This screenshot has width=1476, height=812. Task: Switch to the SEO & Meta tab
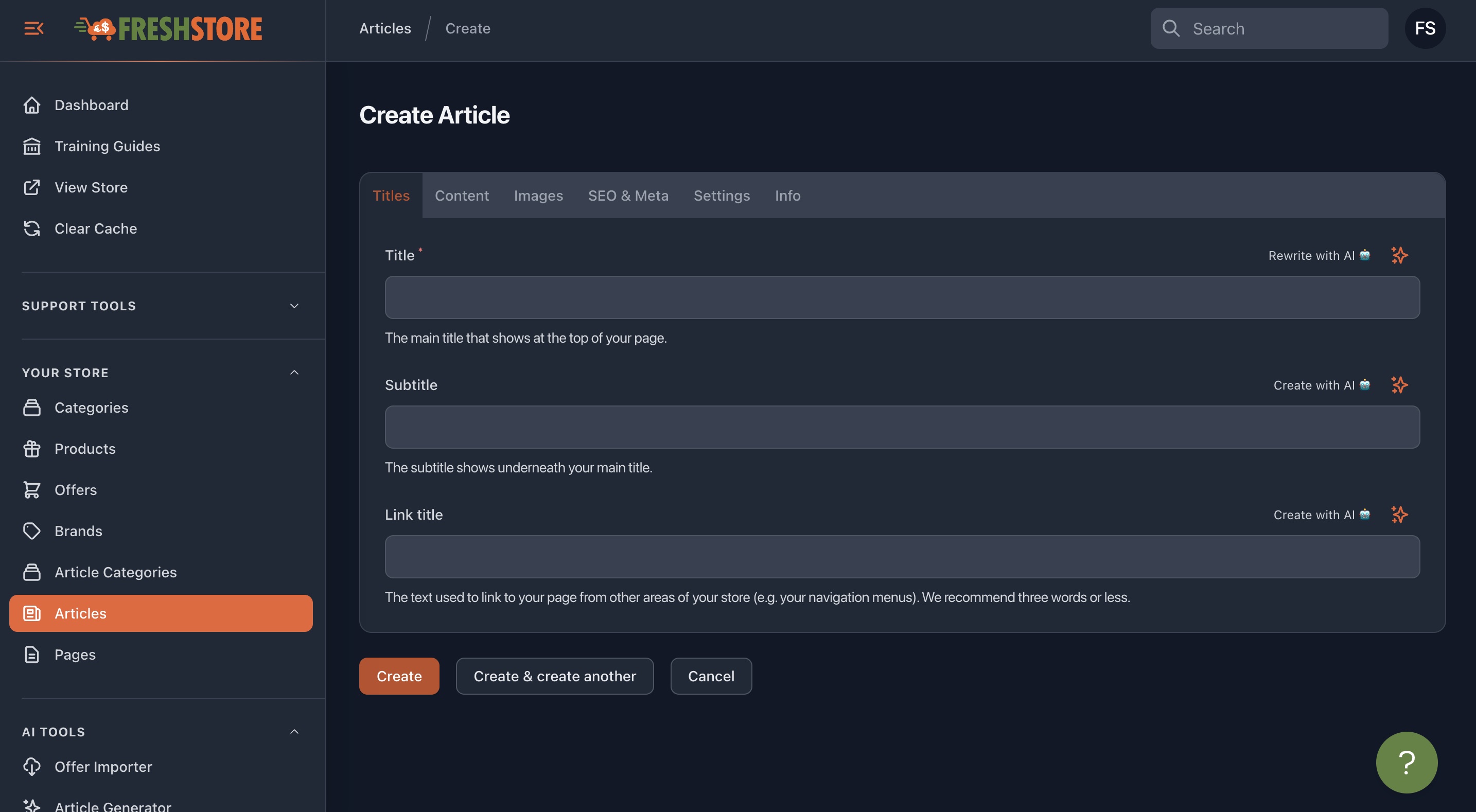pos(628,196)
